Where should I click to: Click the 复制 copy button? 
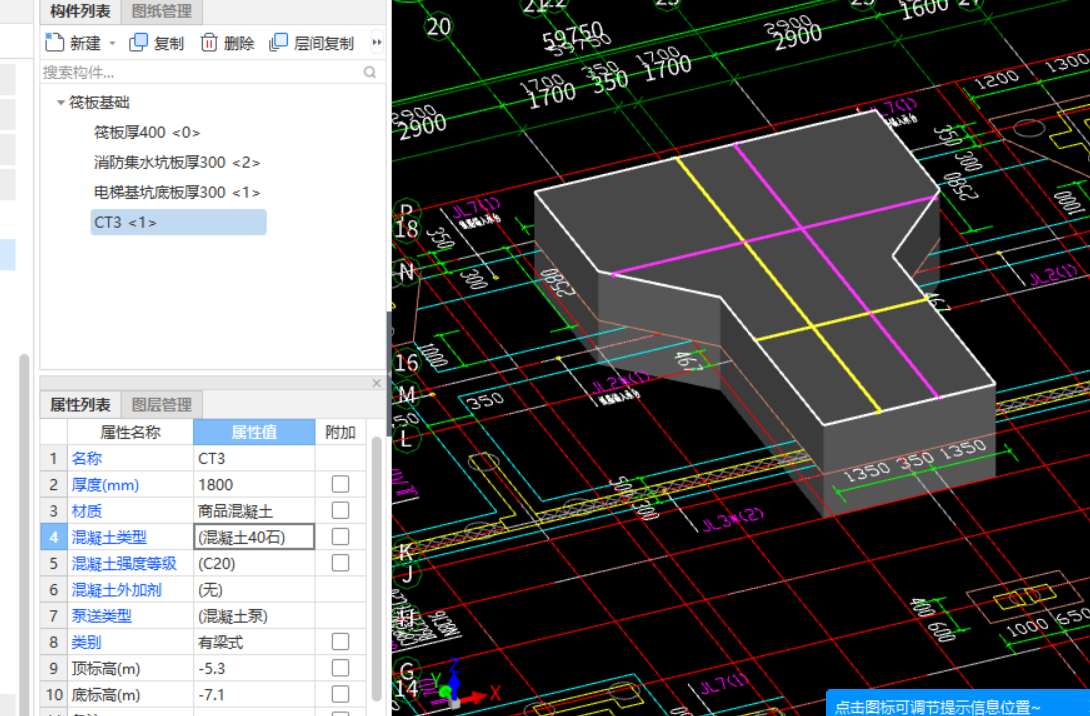click(x=156, y=43)
